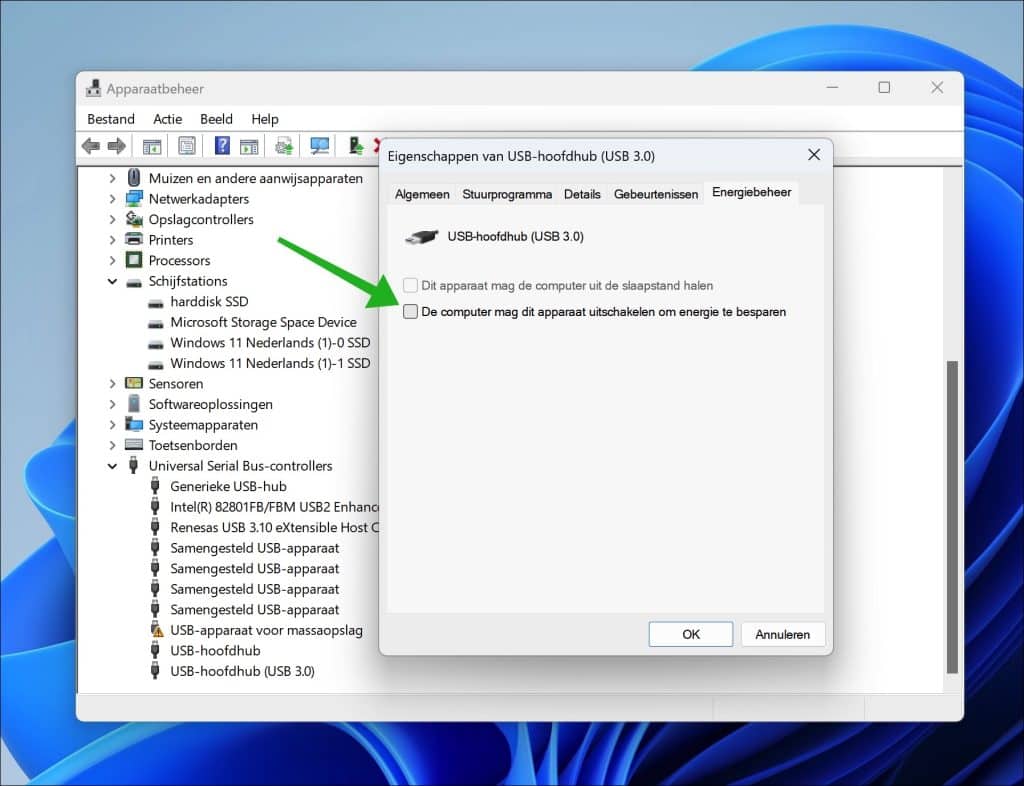
Task: Click the update driver toolbar icon
Action: pyautogui.click(x=284, y=146)
